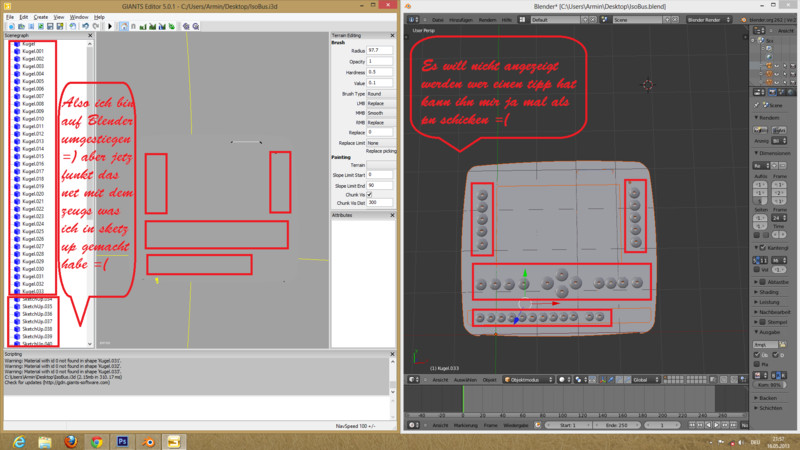Open the Window menu in GIANTS Editor

[79, 17]
